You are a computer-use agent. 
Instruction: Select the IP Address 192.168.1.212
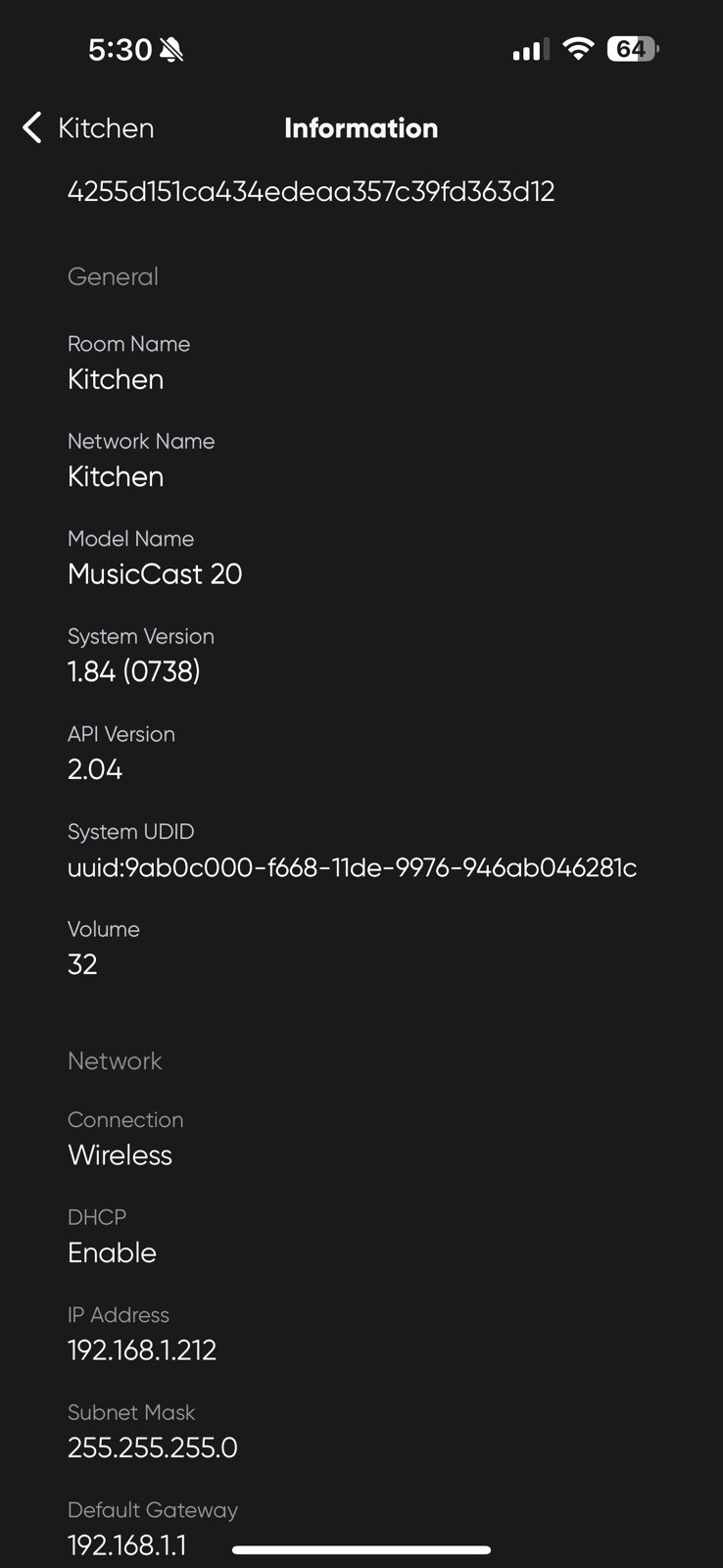(142, 1350)
